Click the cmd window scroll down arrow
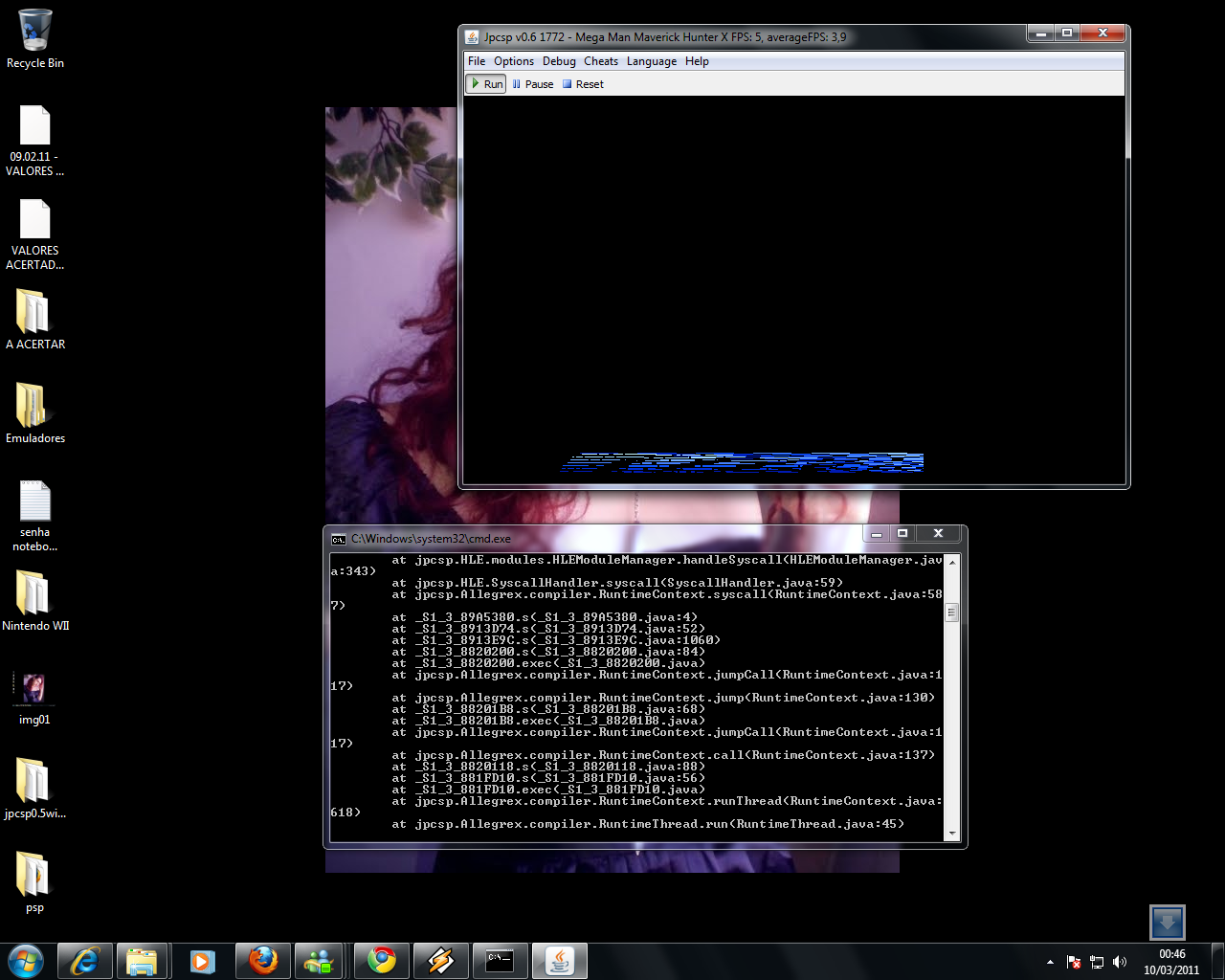This screenshot has width=1225, height=980. tap(951, 834)
